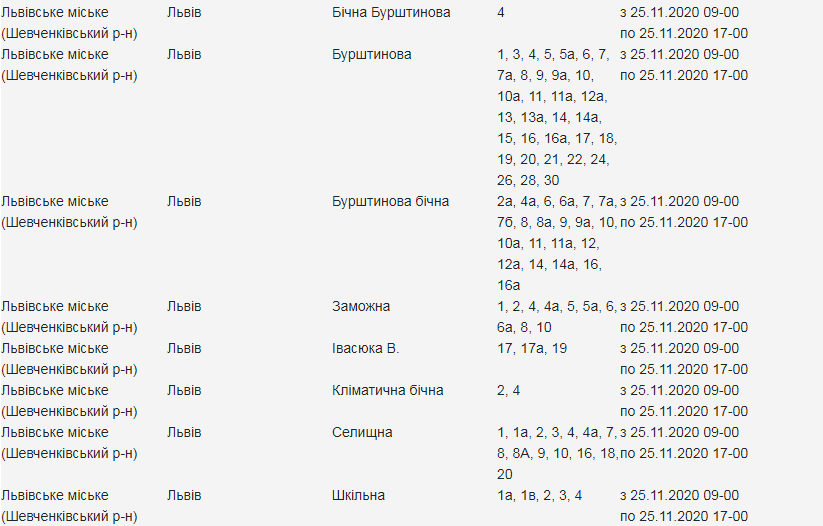Click the Бурштинова бічна street name
The image size is (823, 526).
(391, 201)
